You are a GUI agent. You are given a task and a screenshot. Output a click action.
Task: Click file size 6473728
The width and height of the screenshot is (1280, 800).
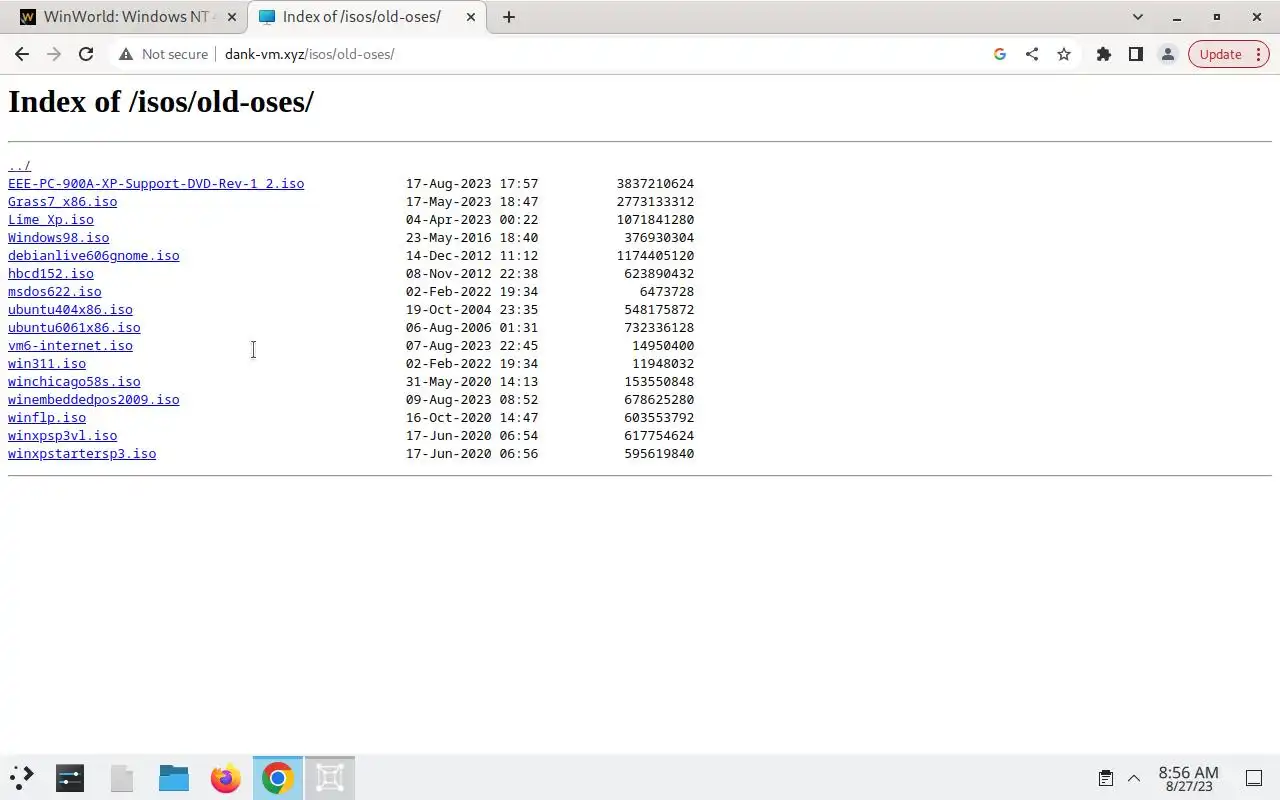(x=667, y=291)
